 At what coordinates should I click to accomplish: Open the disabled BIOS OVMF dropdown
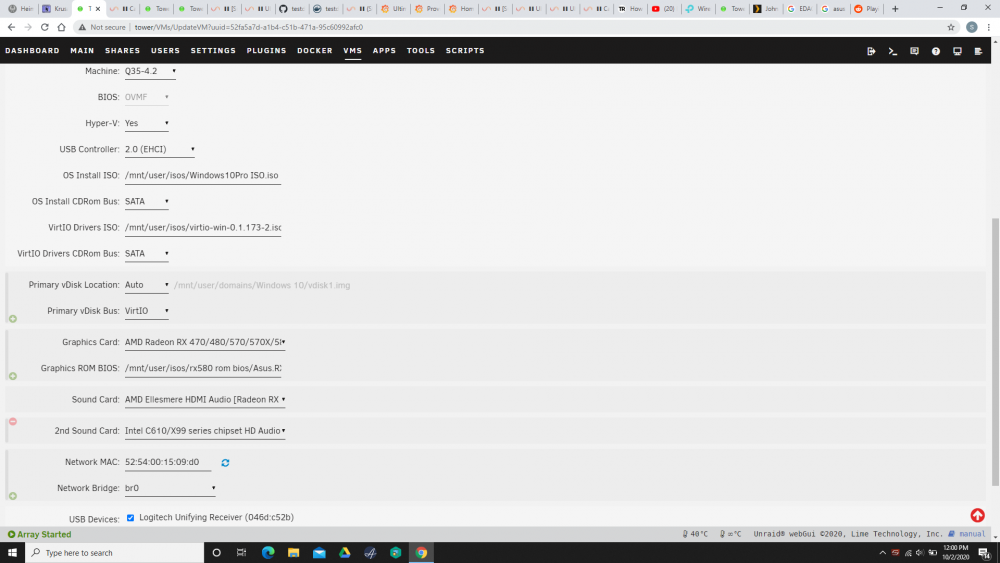coord(147,98)
